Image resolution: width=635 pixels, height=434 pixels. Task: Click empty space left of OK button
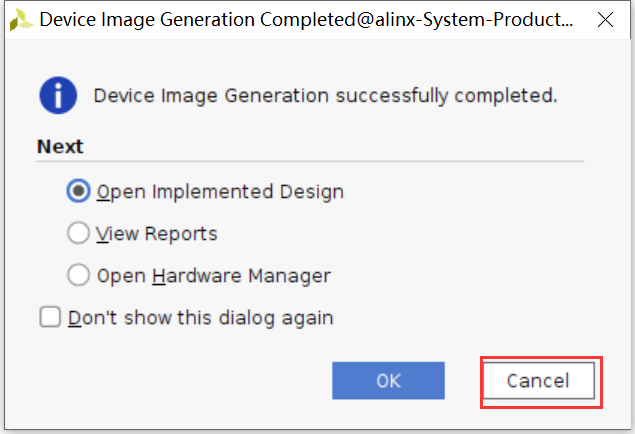[182, 381]
